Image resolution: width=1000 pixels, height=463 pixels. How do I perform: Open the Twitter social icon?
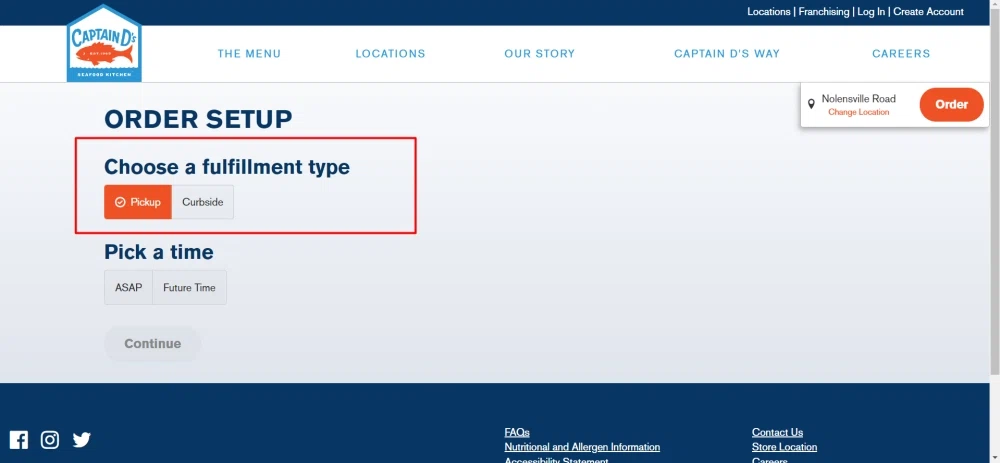click(82, 439)
